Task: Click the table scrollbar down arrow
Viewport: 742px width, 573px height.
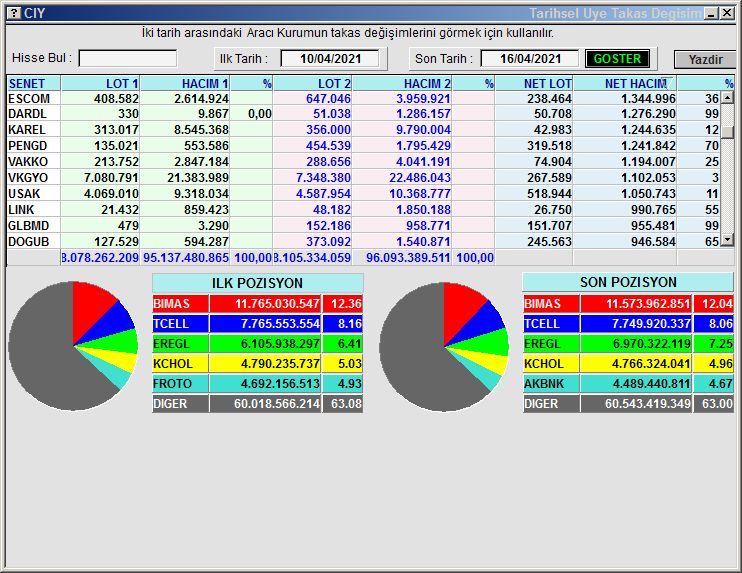Action: tap(727, 240)
